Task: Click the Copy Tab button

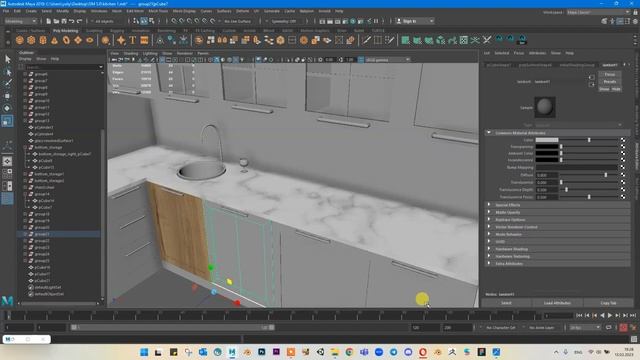Action: tap(608, 303)
